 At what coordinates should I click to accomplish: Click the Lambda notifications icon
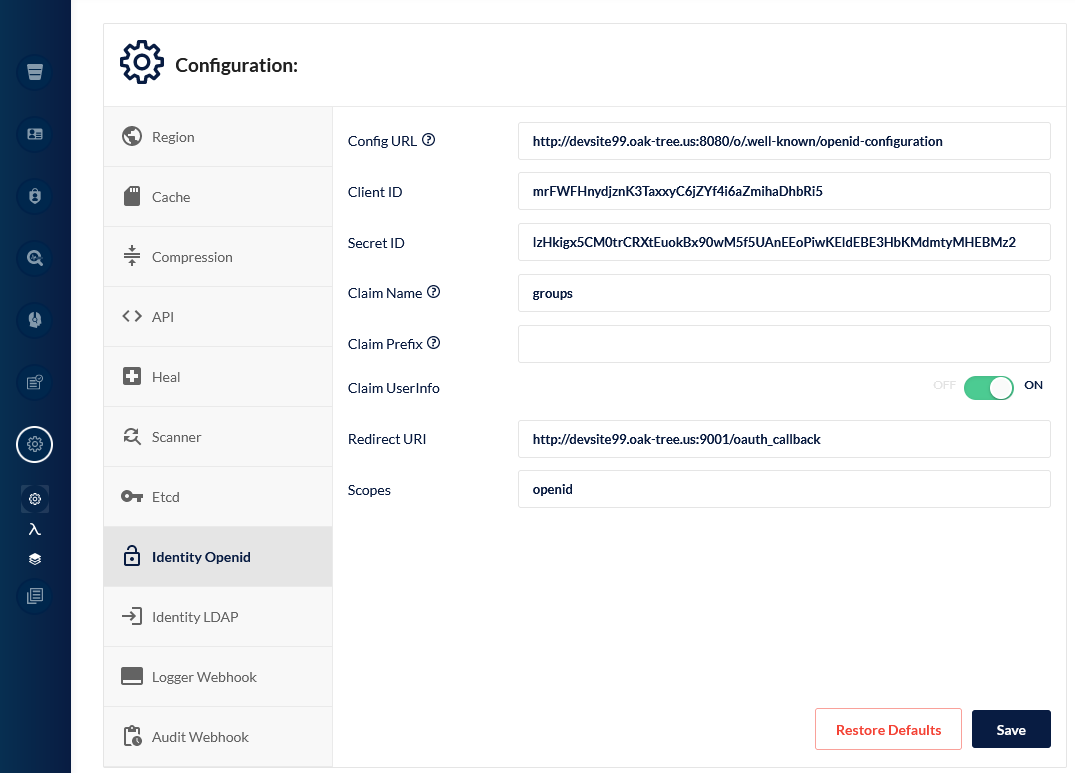(34, 528)
